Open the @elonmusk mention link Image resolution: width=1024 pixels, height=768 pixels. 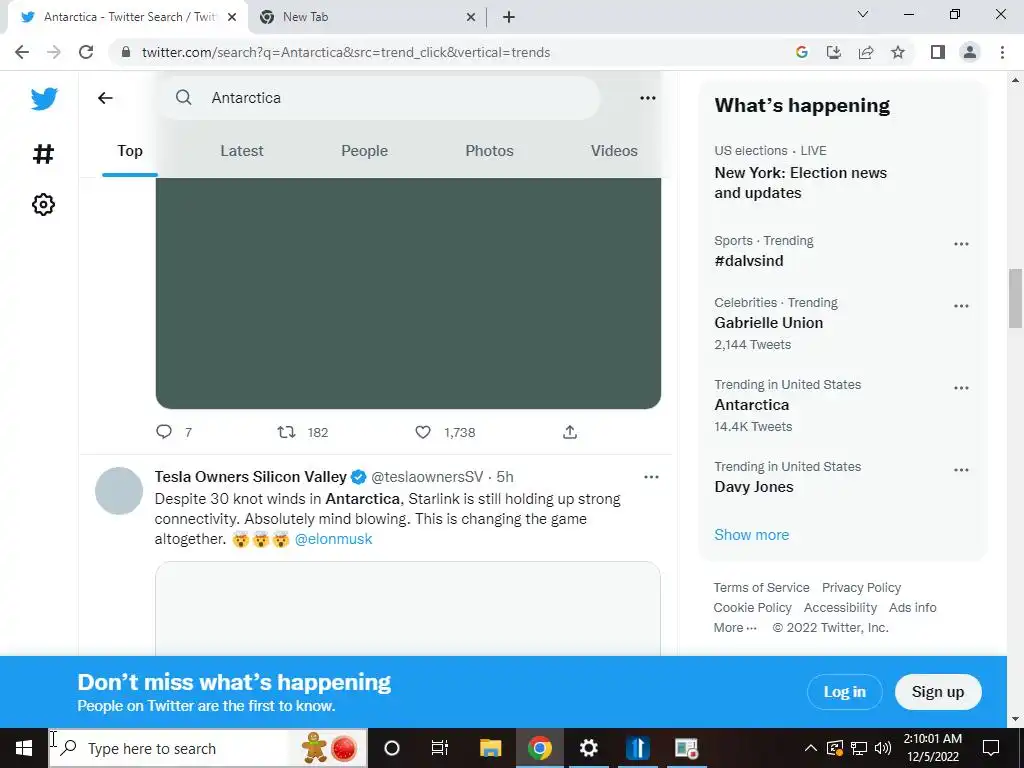point(333,539)
